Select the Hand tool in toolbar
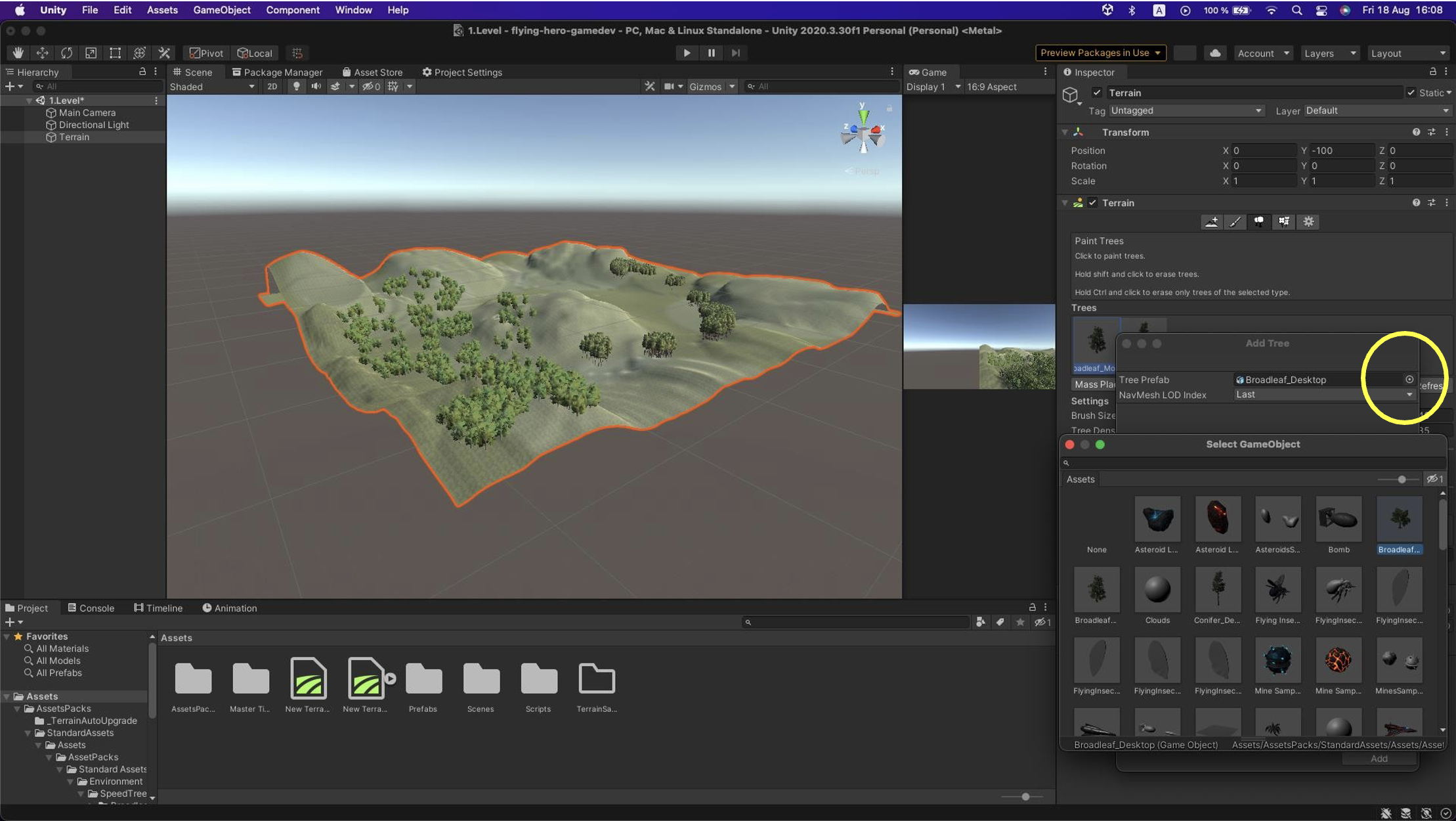 [18, 53]
